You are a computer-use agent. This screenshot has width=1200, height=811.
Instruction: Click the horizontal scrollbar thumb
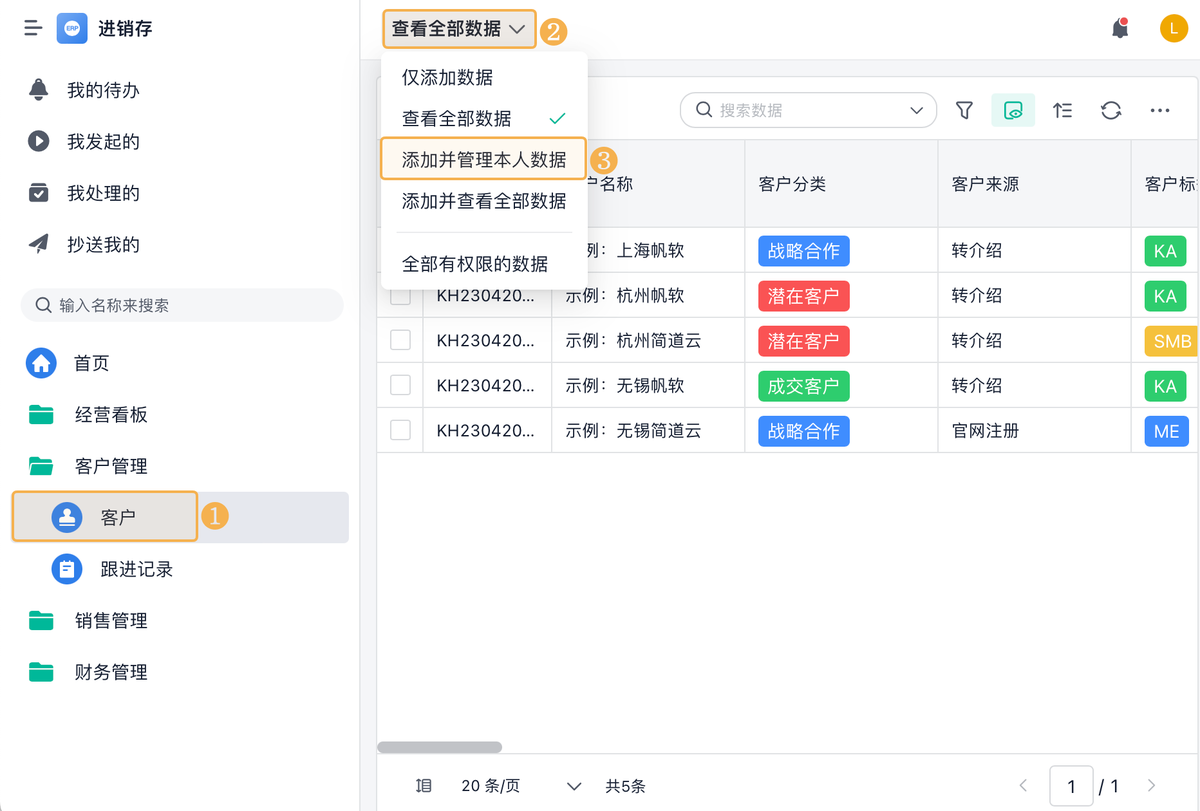(439, 747)
